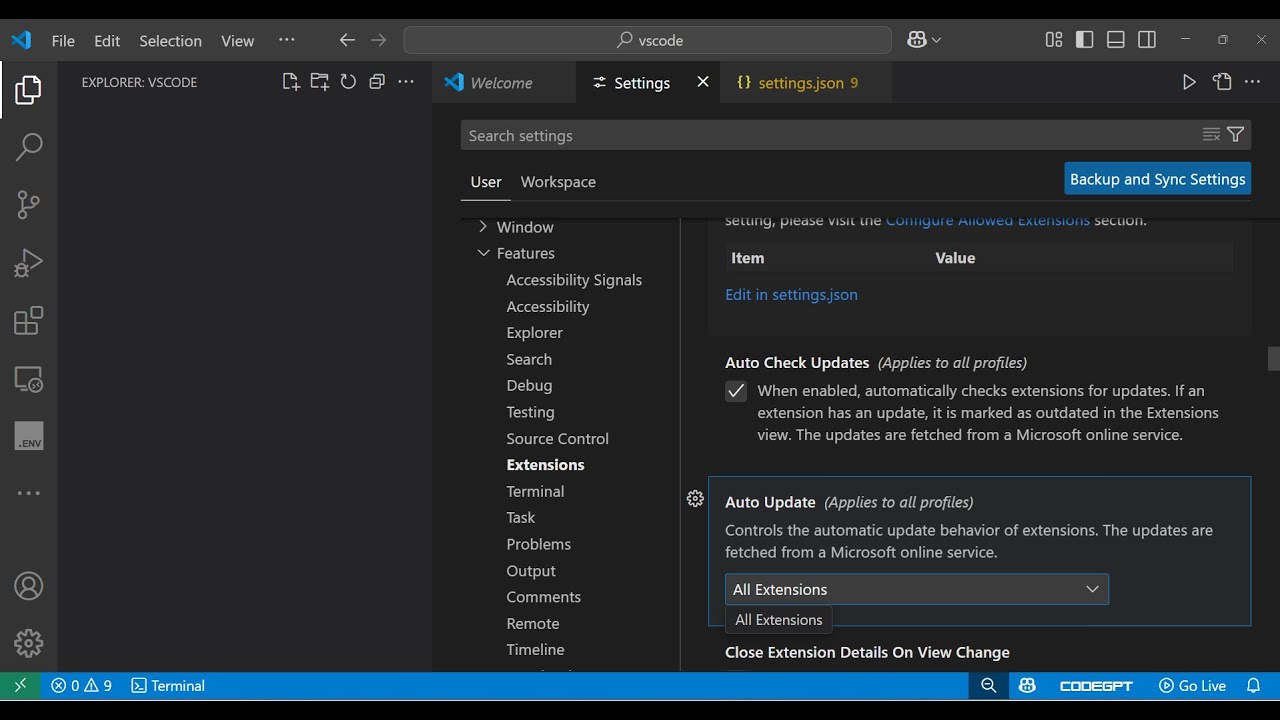1280x720 pixels.
Task: Uncheck the Auto Check Updates checkbox
Action: tap(736, 391)
